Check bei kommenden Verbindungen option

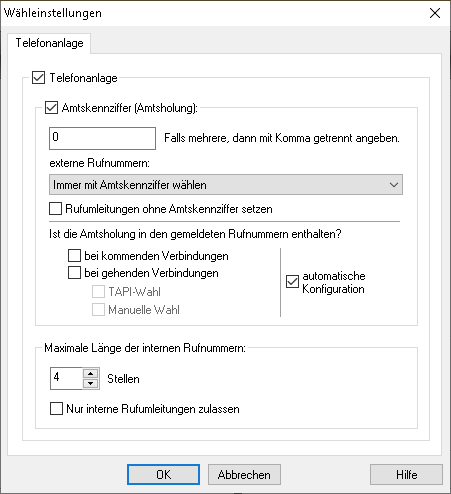point(74,256)
